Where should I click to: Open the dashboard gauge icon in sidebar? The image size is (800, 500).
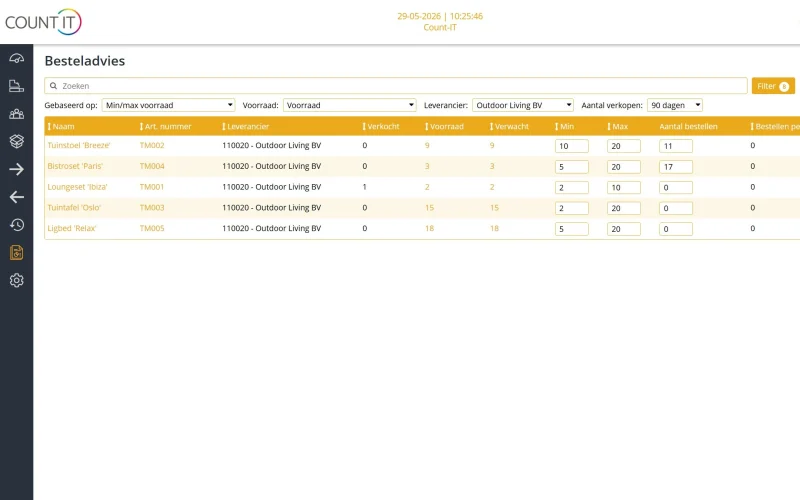[16, 59]
